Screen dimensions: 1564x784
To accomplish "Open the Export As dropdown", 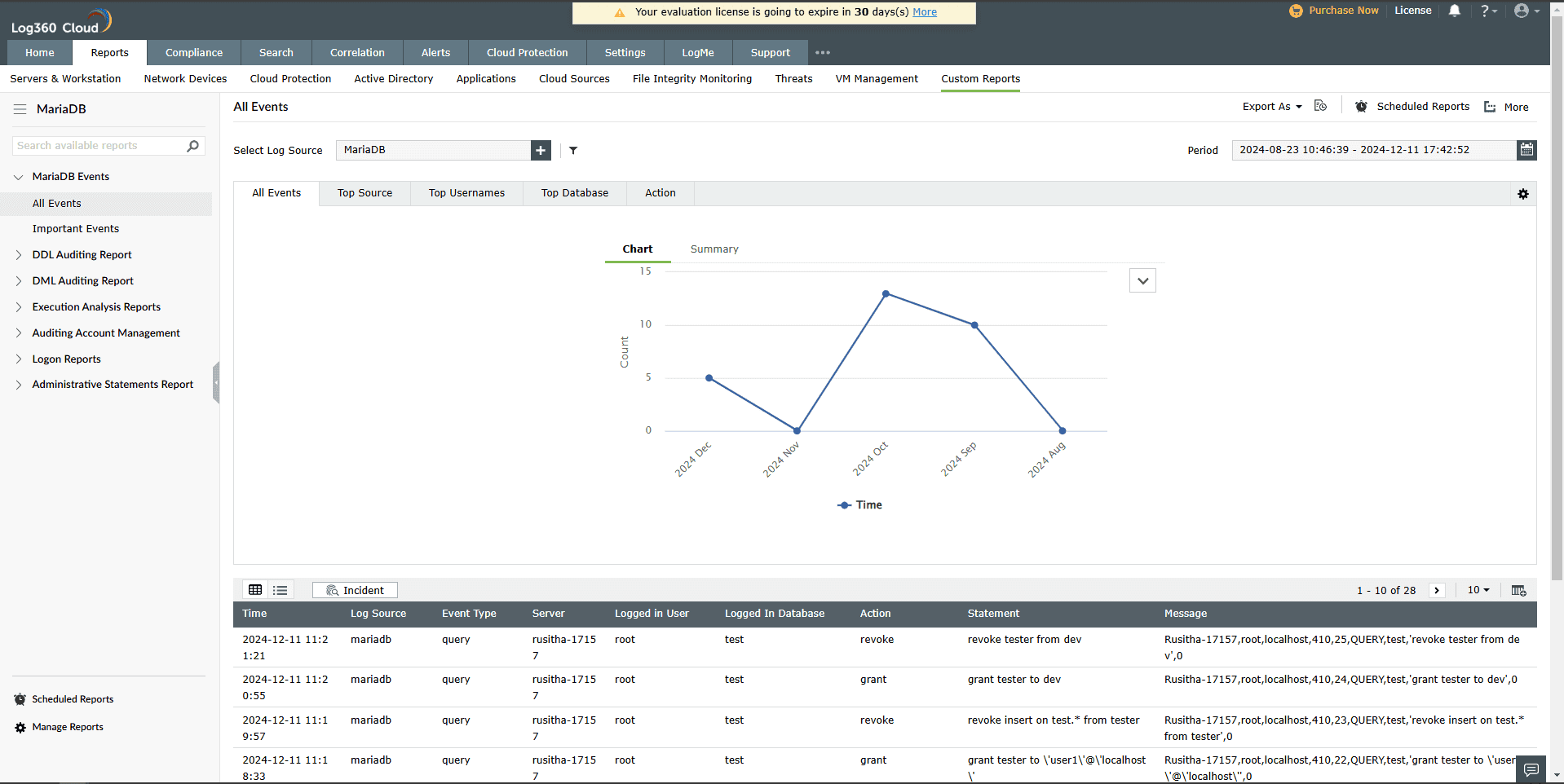I will (x=1272, y=107).
